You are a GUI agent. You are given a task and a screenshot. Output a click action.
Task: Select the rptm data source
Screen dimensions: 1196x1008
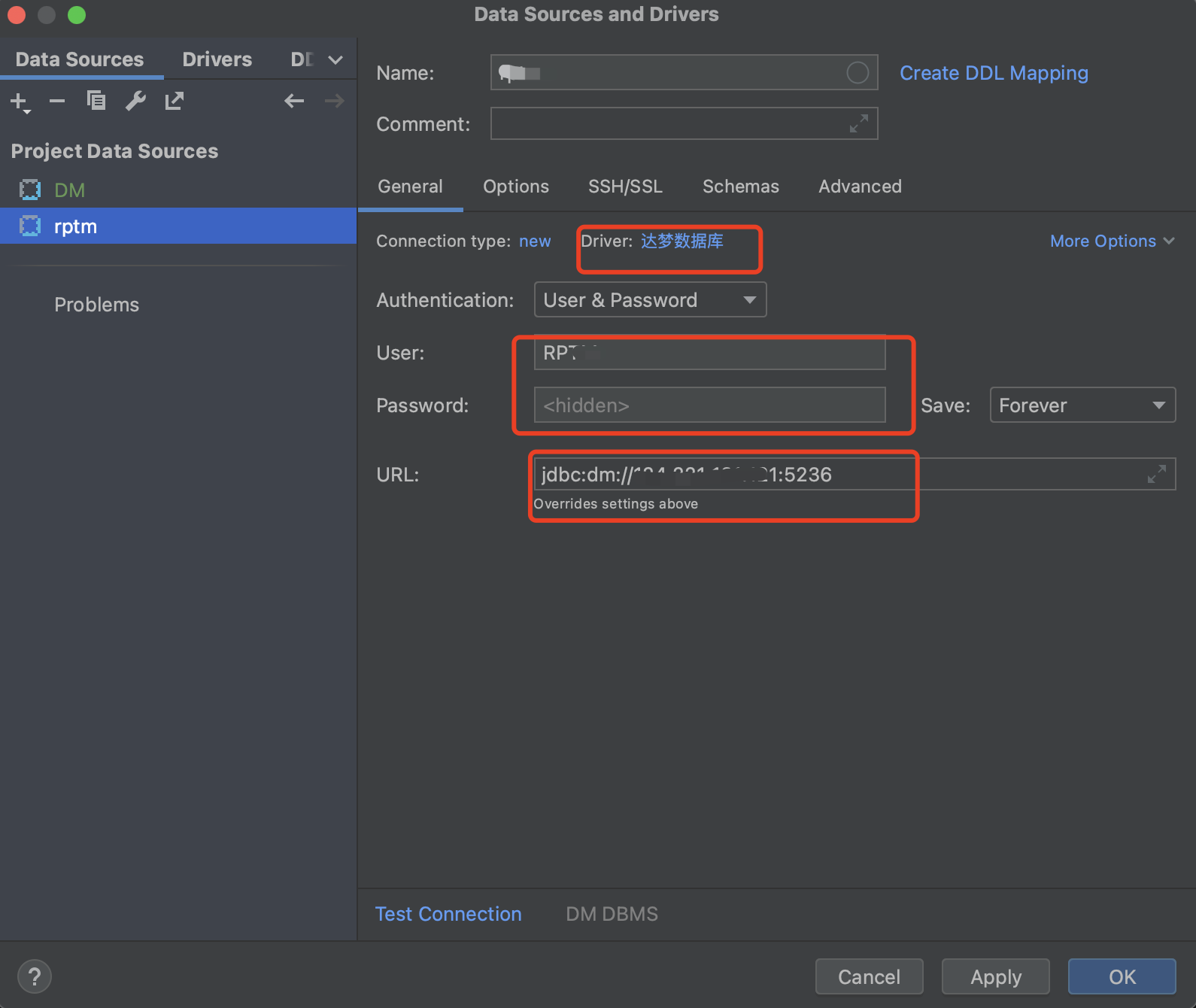coord(178,226)
